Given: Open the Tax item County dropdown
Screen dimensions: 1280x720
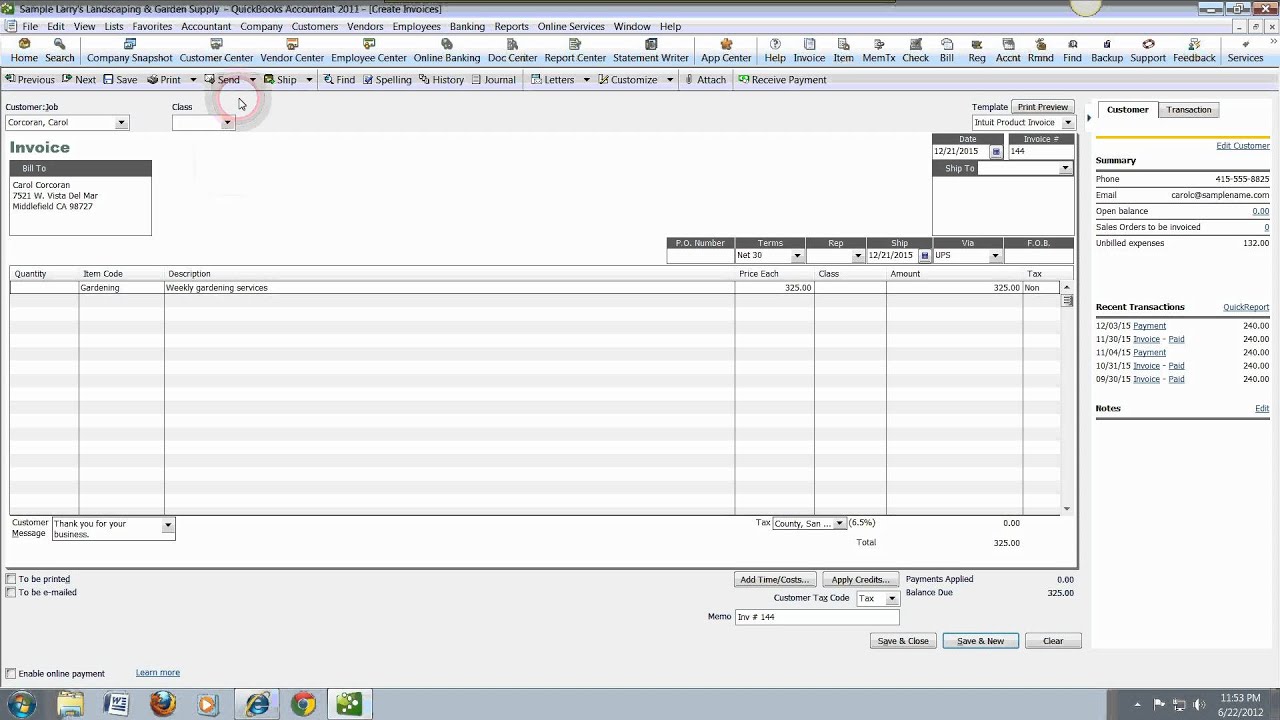Looking at the screenshot, I should (x=839, y=523).
